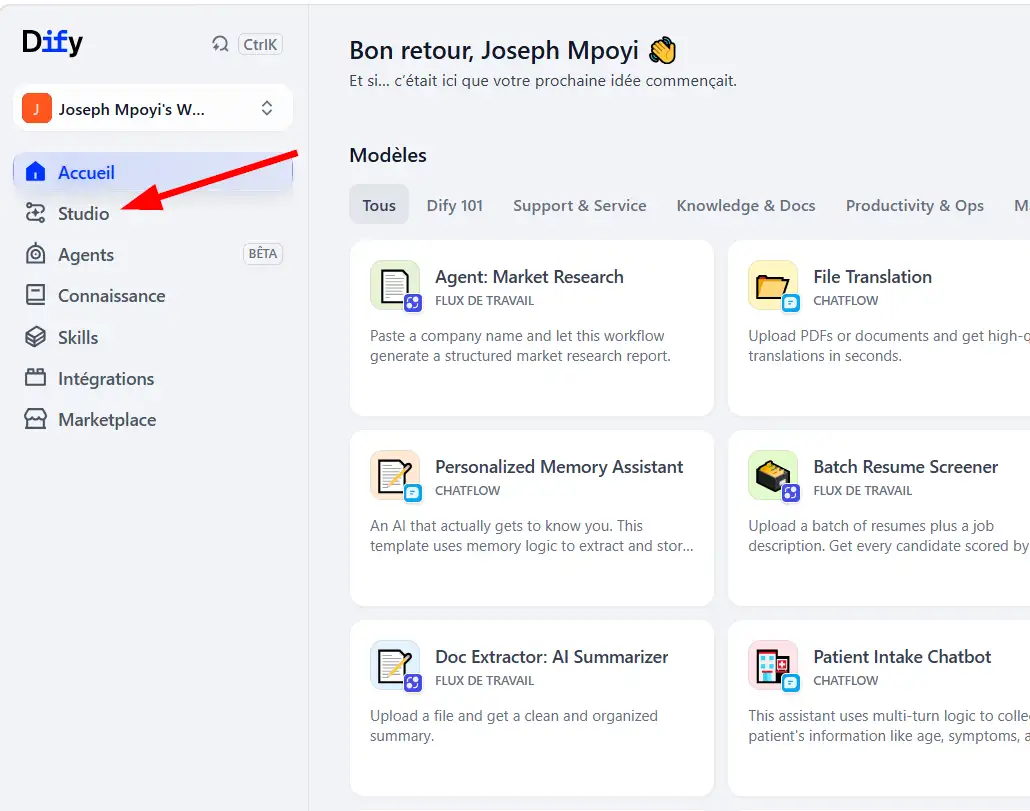Click the Bon retour, Joseph Mpoyi heading

click(x=493, y=50)
